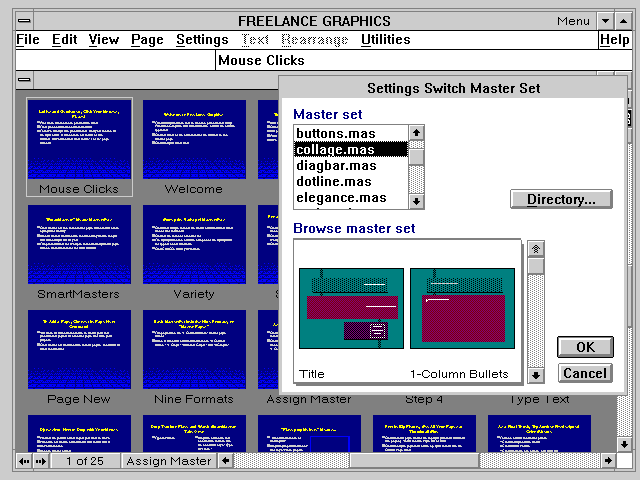This screenshot has height=480, width=640.
Task: Click browse master set scroll down arrow
Action: 536,375
